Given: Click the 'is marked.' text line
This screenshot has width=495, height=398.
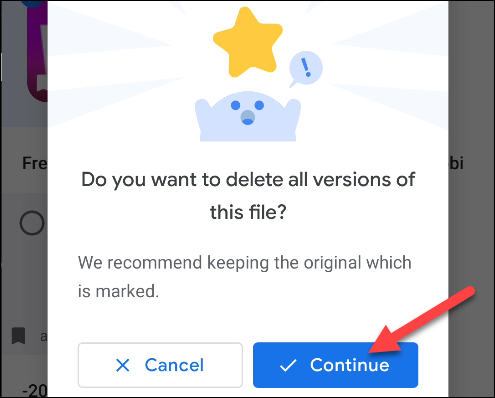Looking at the screenshot, I should point(118,291).
